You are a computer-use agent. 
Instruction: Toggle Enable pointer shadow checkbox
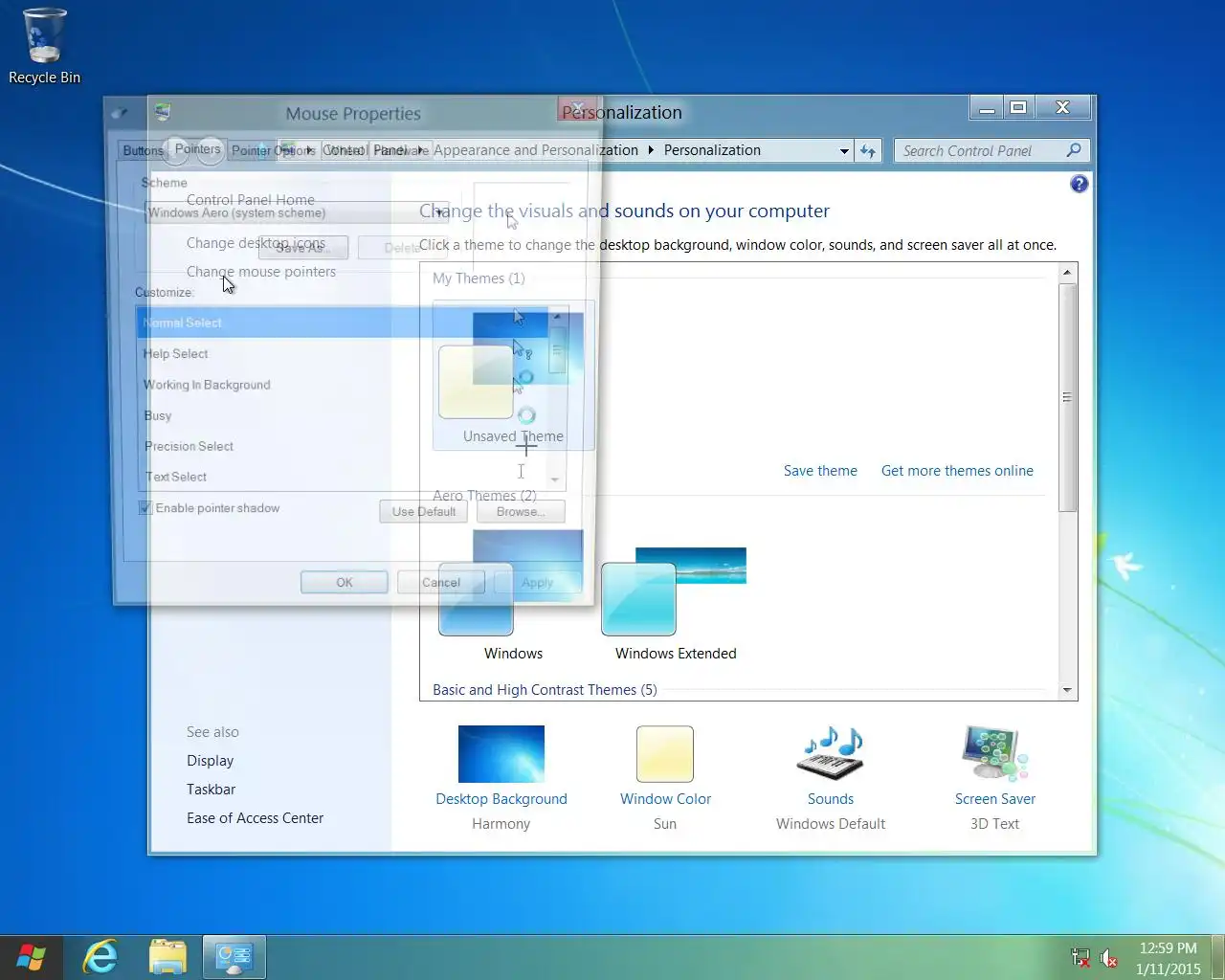coord(145,508)
